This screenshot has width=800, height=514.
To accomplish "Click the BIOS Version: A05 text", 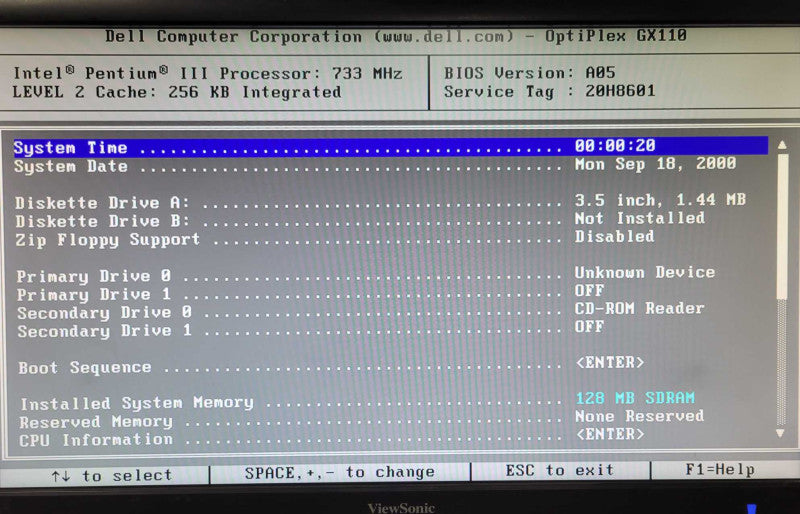I will tap(529, 72).
